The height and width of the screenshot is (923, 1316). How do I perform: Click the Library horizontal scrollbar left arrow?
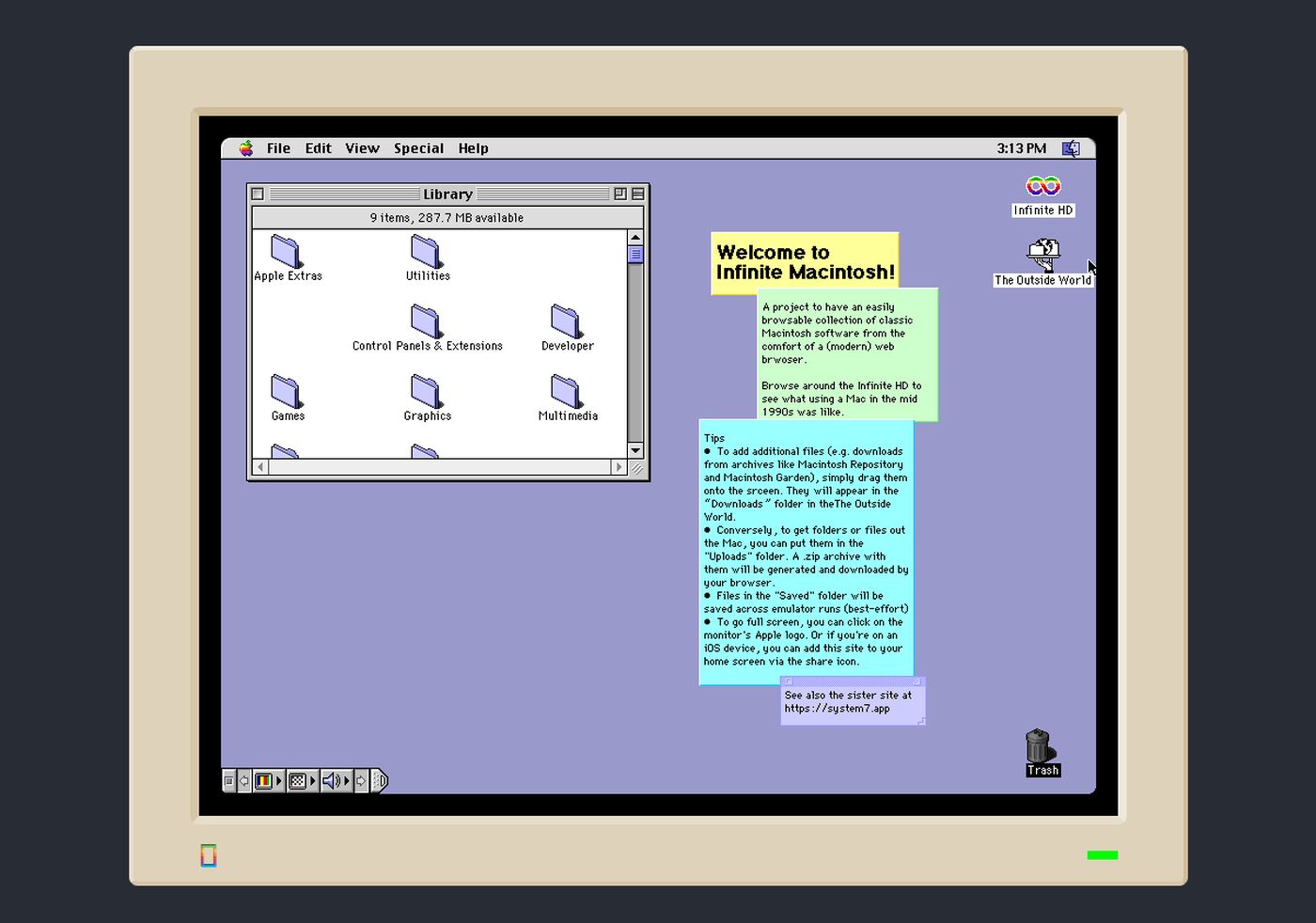260,467
